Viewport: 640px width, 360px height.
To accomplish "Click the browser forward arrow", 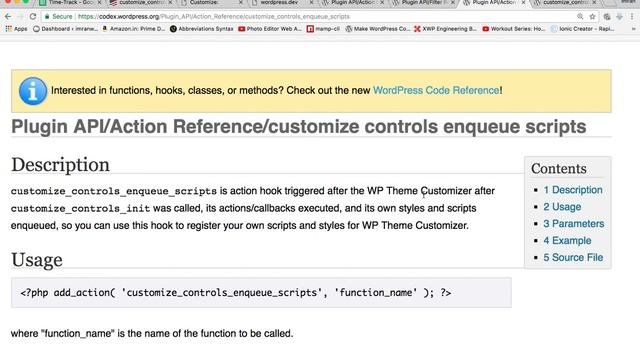I will click(x=20, y=17).
